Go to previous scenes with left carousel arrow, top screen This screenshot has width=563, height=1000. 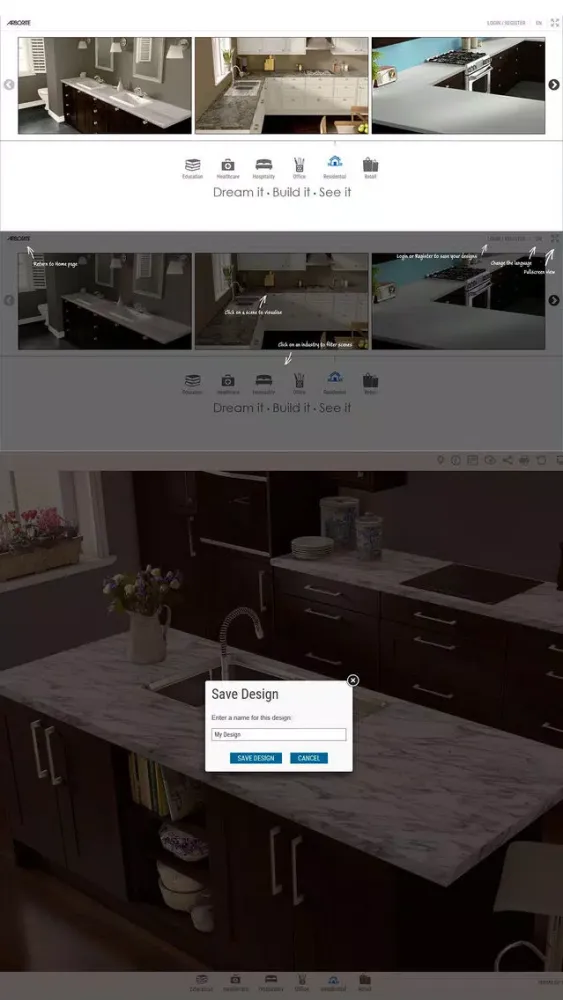9,84
